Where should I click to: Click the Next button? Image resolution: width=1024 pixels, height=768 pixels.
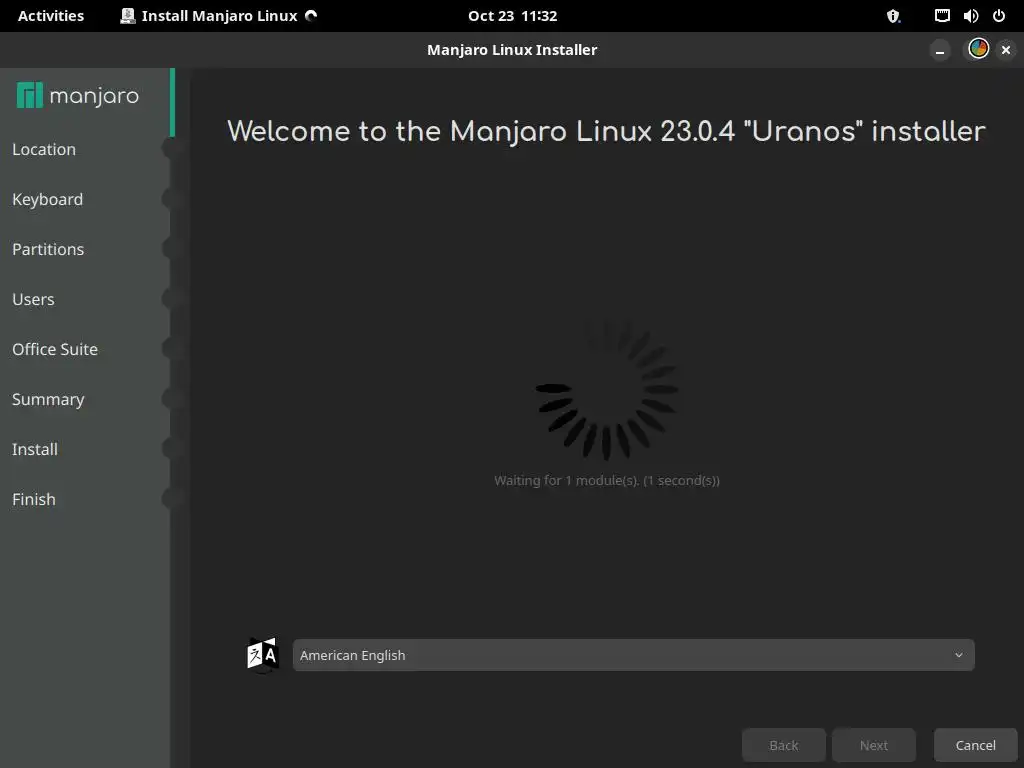point(873,745)
